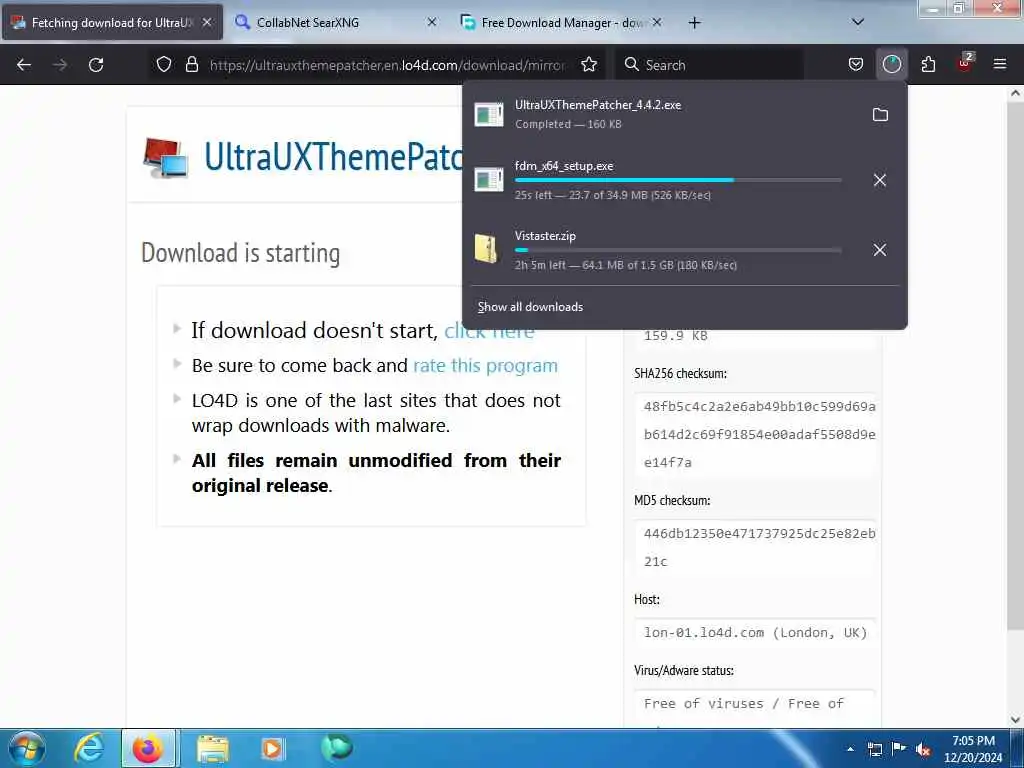Close the CollabNet SearXNG tab
Viewport: 1024px width, 768px height.
coord(432,22)
